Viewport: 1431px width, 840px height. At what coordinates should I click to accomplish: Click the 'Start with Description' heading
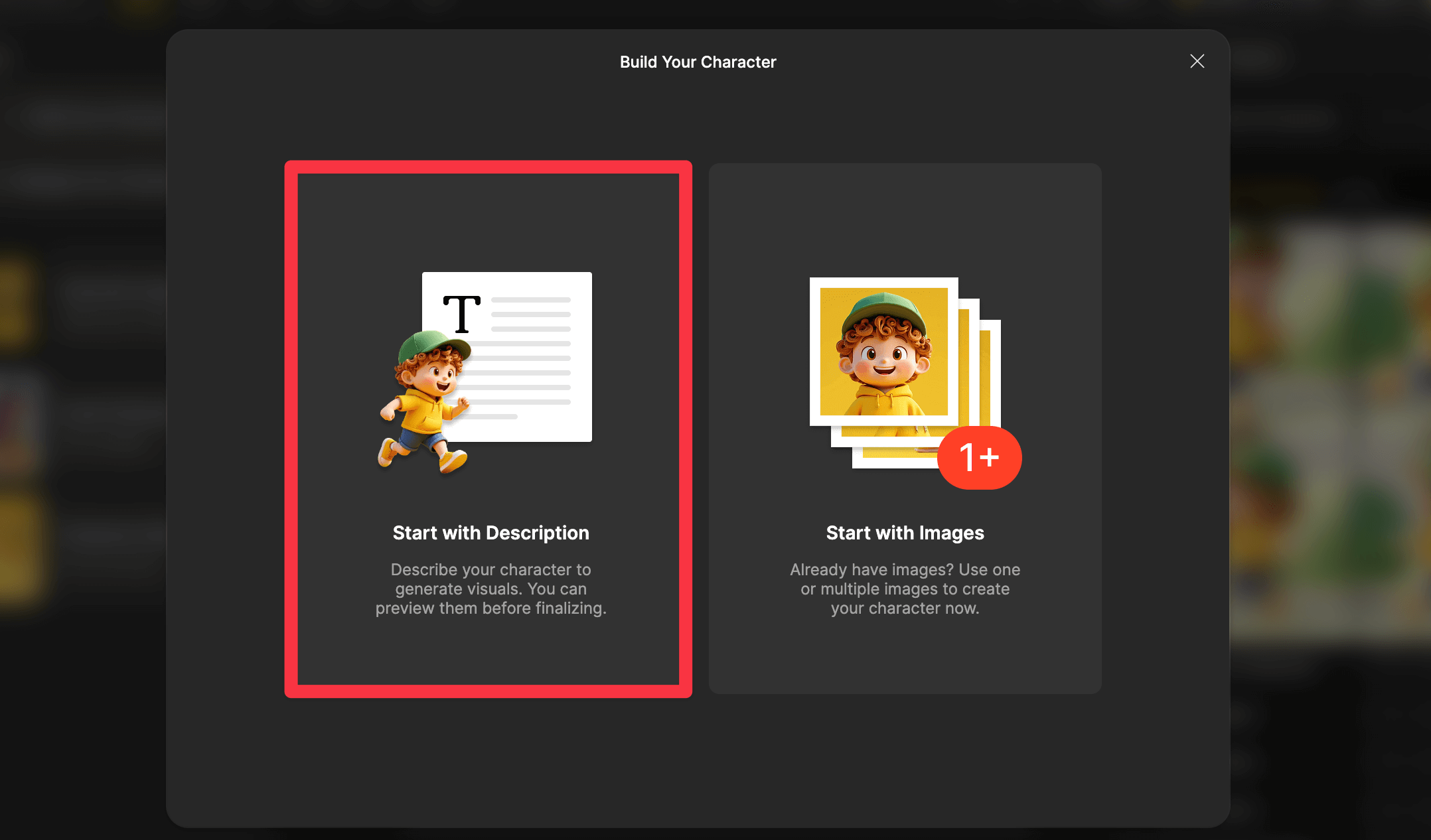490,533
